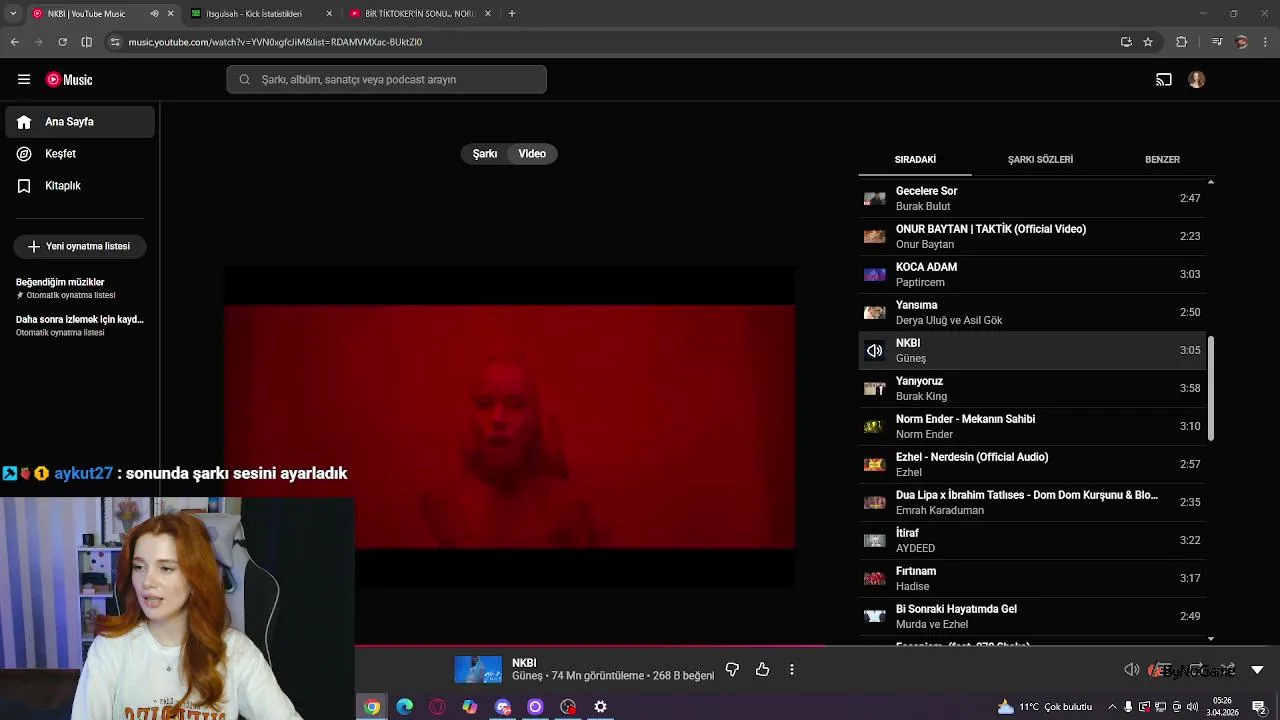Play Yansıma by Derya Uluğ
Screen dimensions: 1280x720
coord(1032,312)
